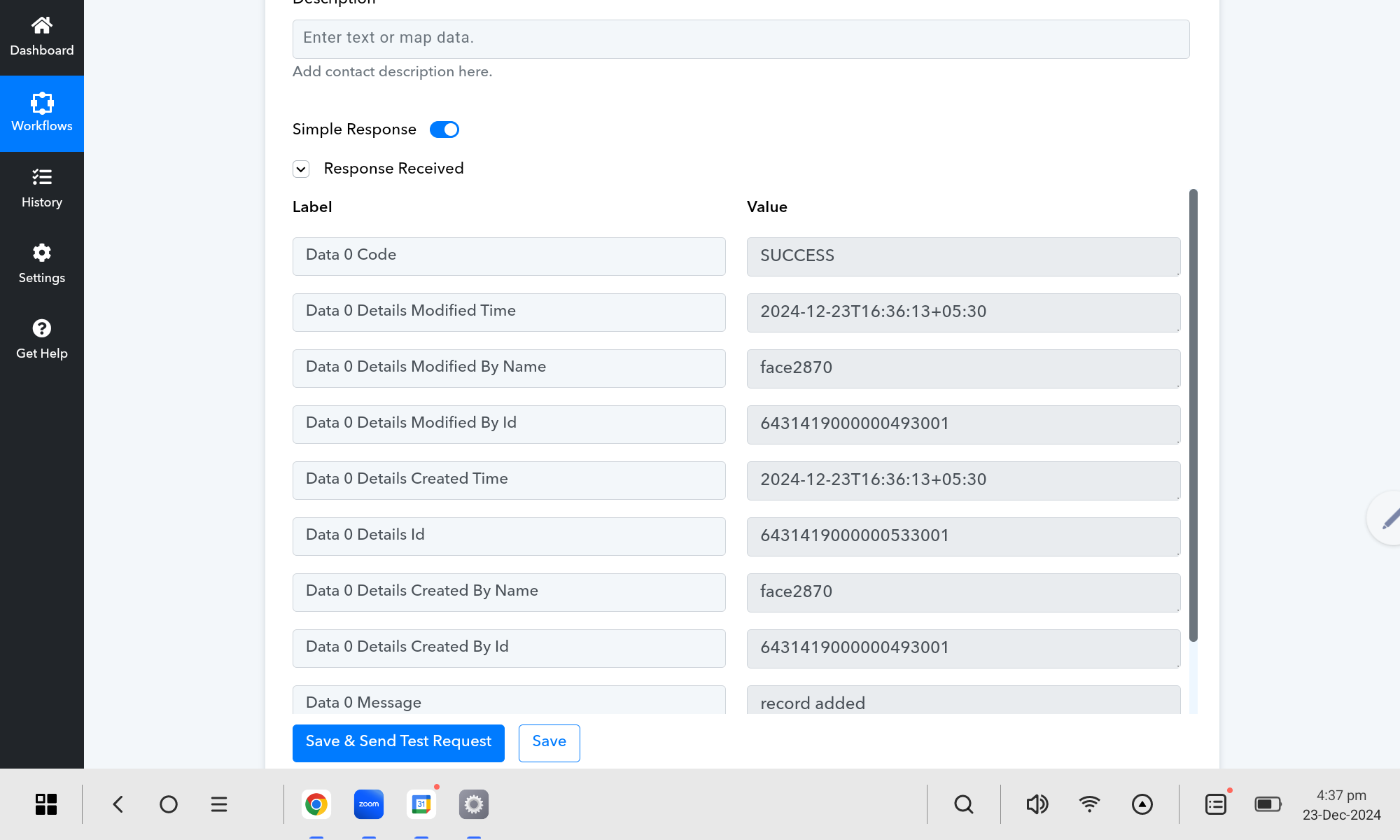This screenshot has width=1400, height=840.
Task: Launch Zoom from the taskbar
Action: point(369,804)
